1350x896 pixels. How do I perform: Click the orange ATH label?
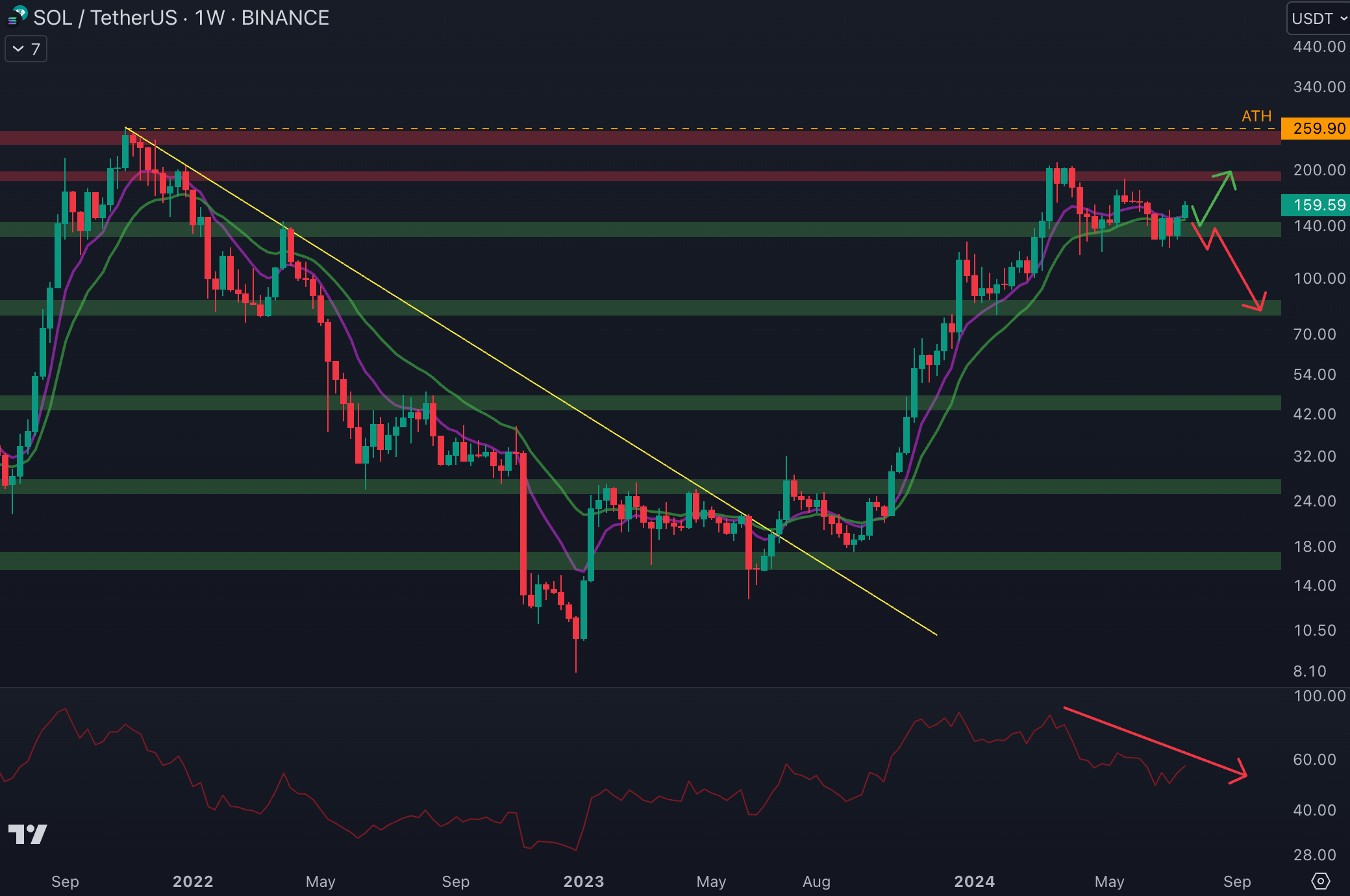click(x=1256, y=116)
